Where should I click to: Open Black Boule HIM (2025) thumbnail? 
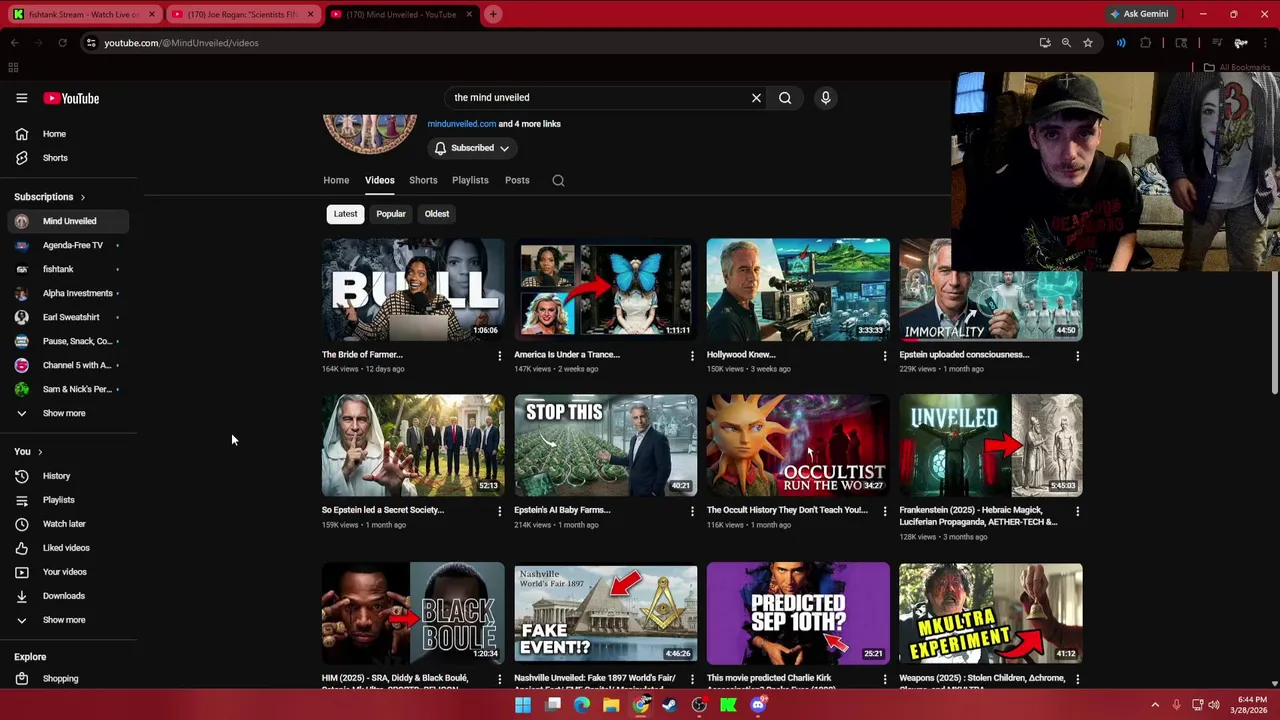413,613
